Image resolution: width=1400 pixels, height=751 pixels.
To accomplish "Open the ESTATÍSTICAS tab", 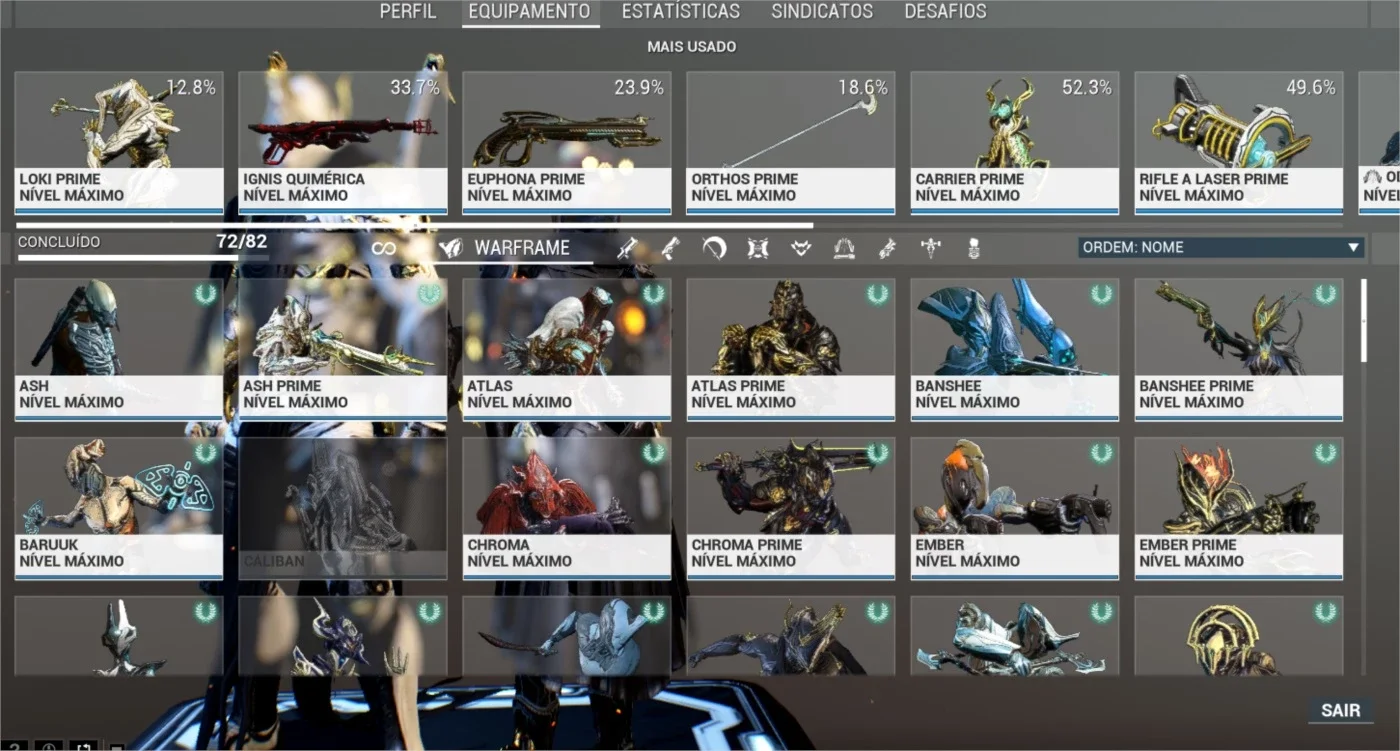I will click(681, 12).
